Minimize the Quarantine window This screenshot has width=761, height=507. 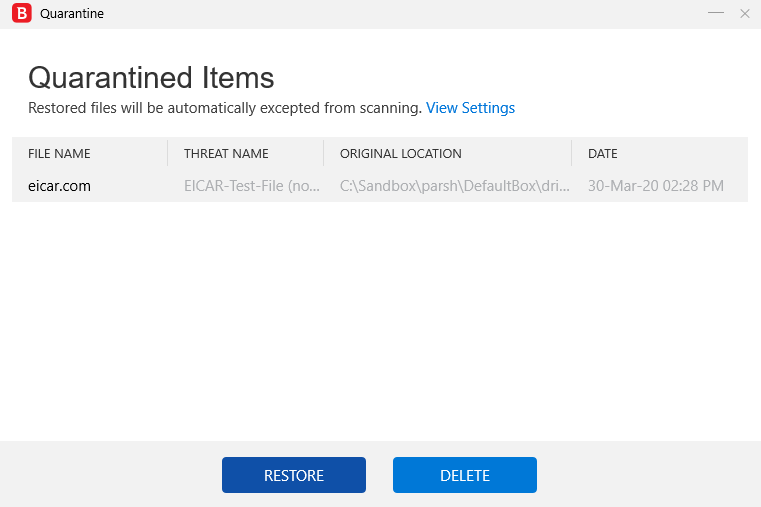716,13
